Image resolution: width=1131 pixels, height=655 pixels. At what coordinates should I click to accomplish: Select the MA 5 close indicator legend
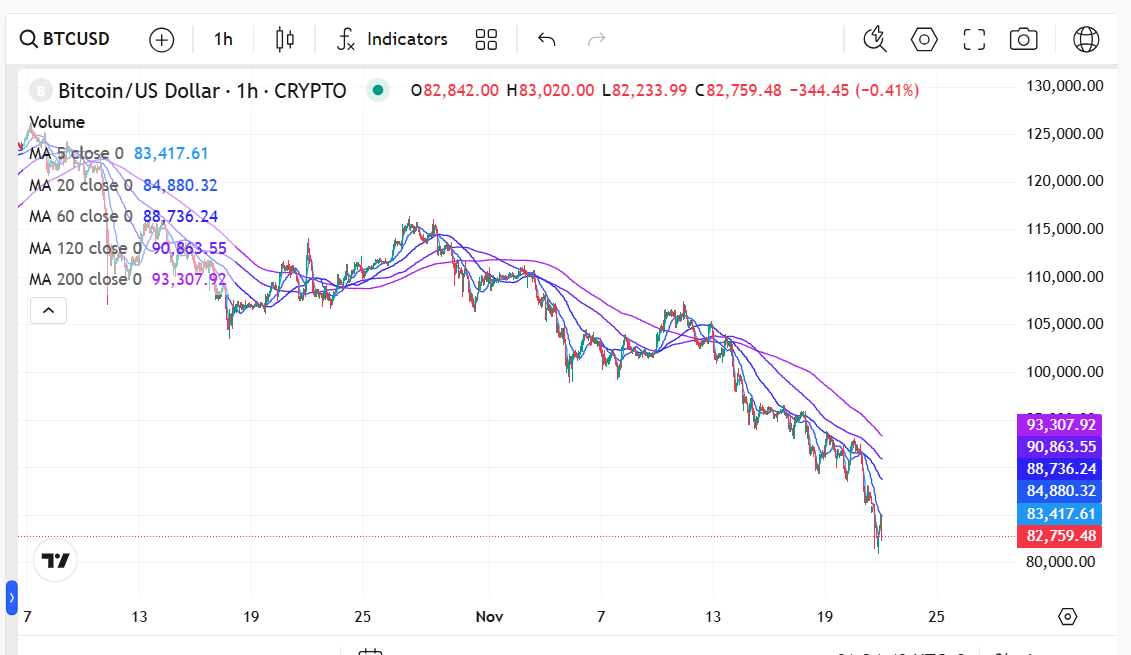click(76, 153)
